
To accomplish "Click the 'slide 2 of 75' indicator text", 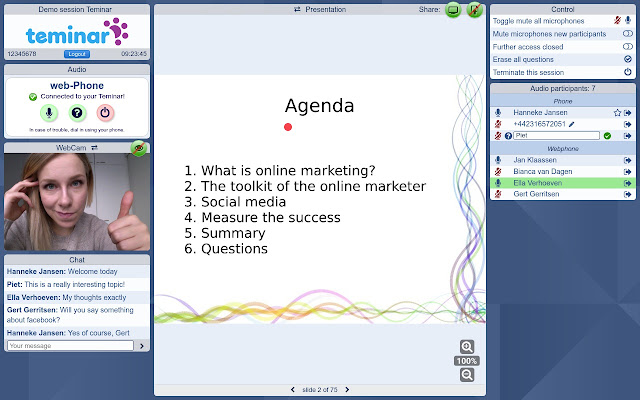I will click(320, 390).
